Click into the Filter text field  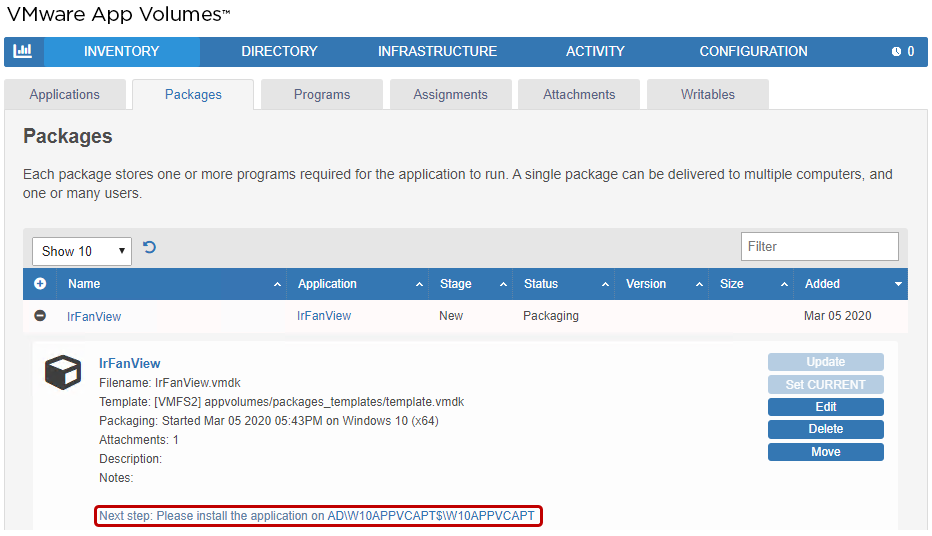(x=819, y=246)
